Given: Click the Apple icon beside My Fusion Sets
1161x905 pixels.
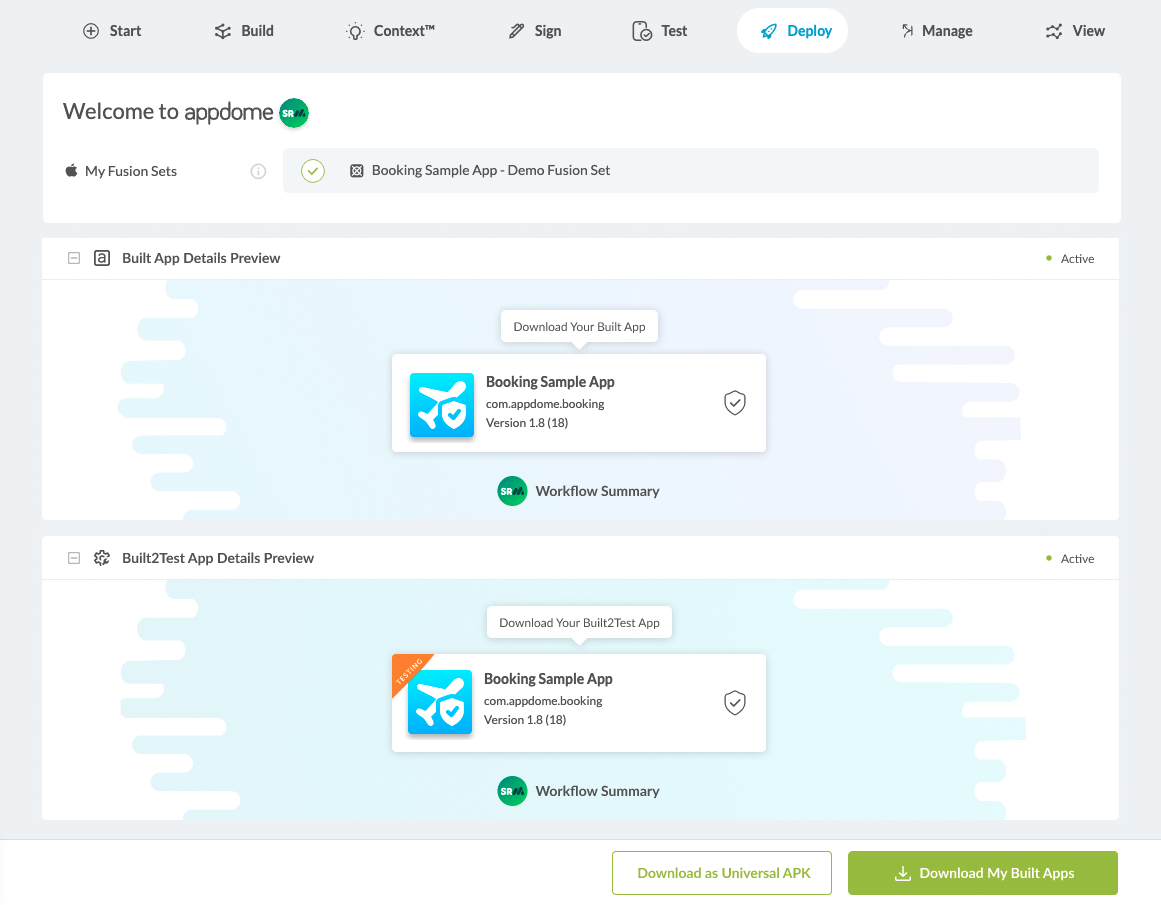Looking at the screenshot, I should point(71,171).
